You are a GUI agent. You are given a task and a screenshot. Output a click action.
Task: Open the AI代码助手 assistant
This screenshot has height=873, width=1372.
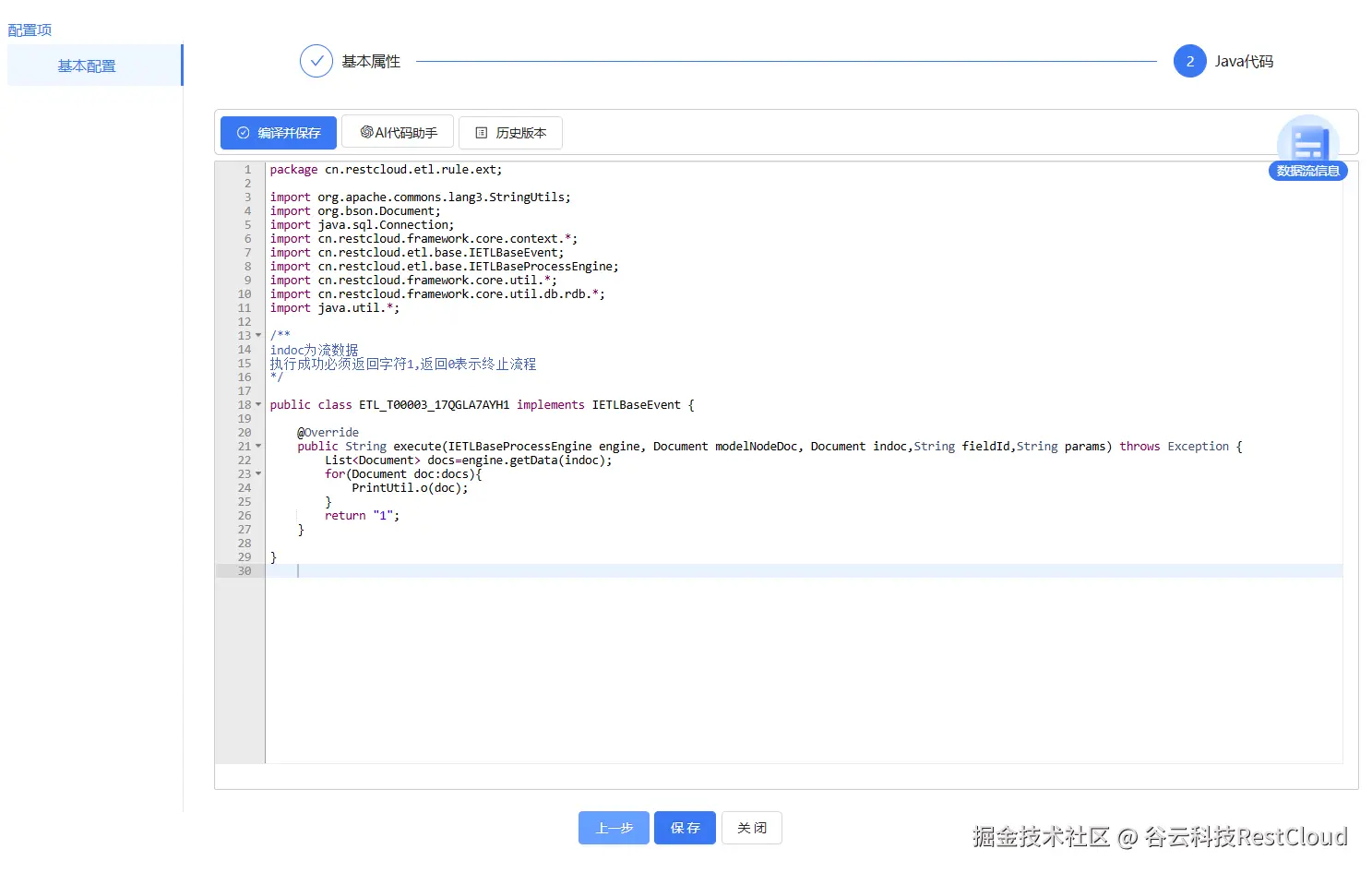pos(398,133)
